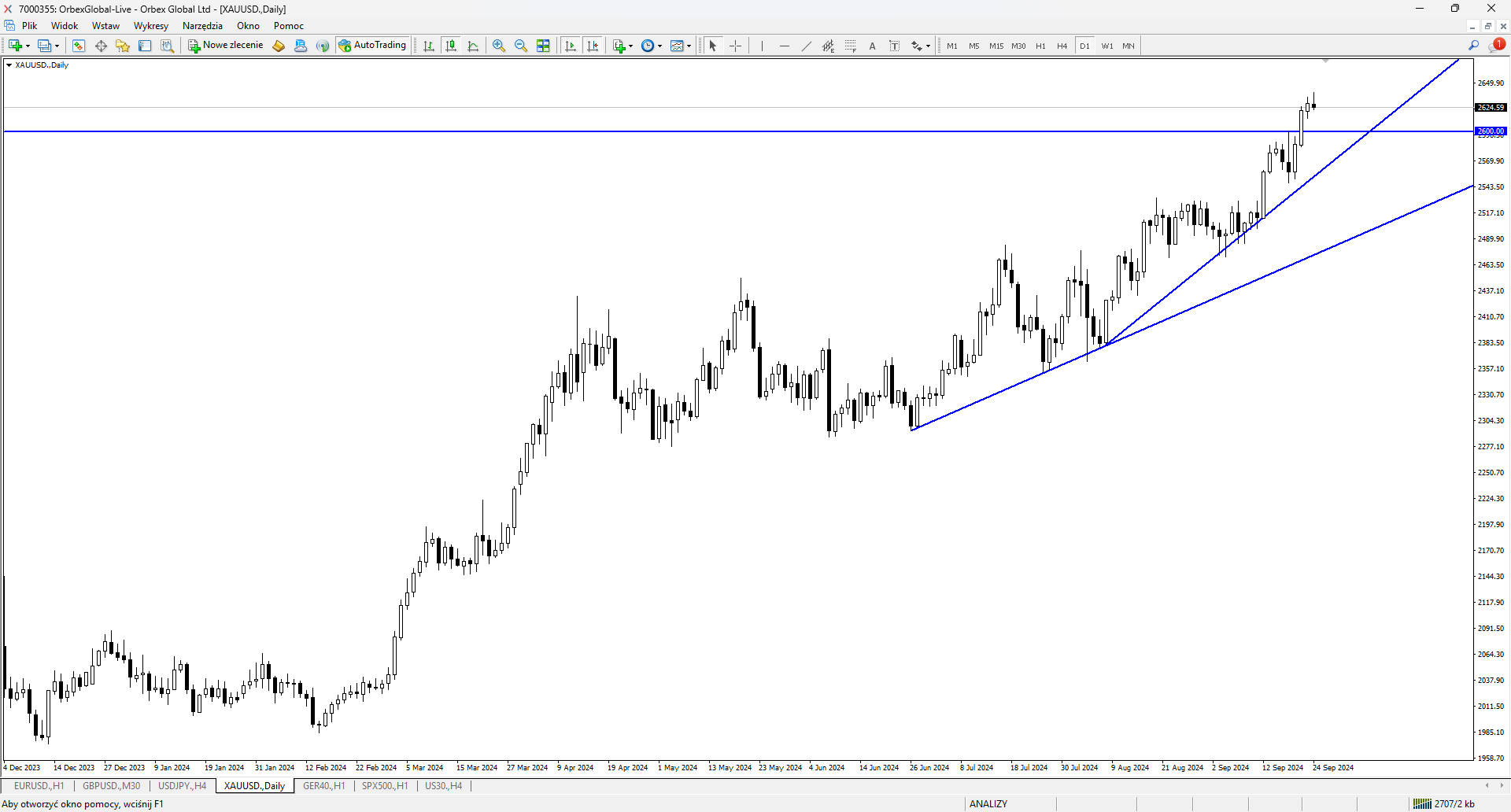Select the D1 daily timeframe
1511x812 pixels.
click(x=1084, y=46)
